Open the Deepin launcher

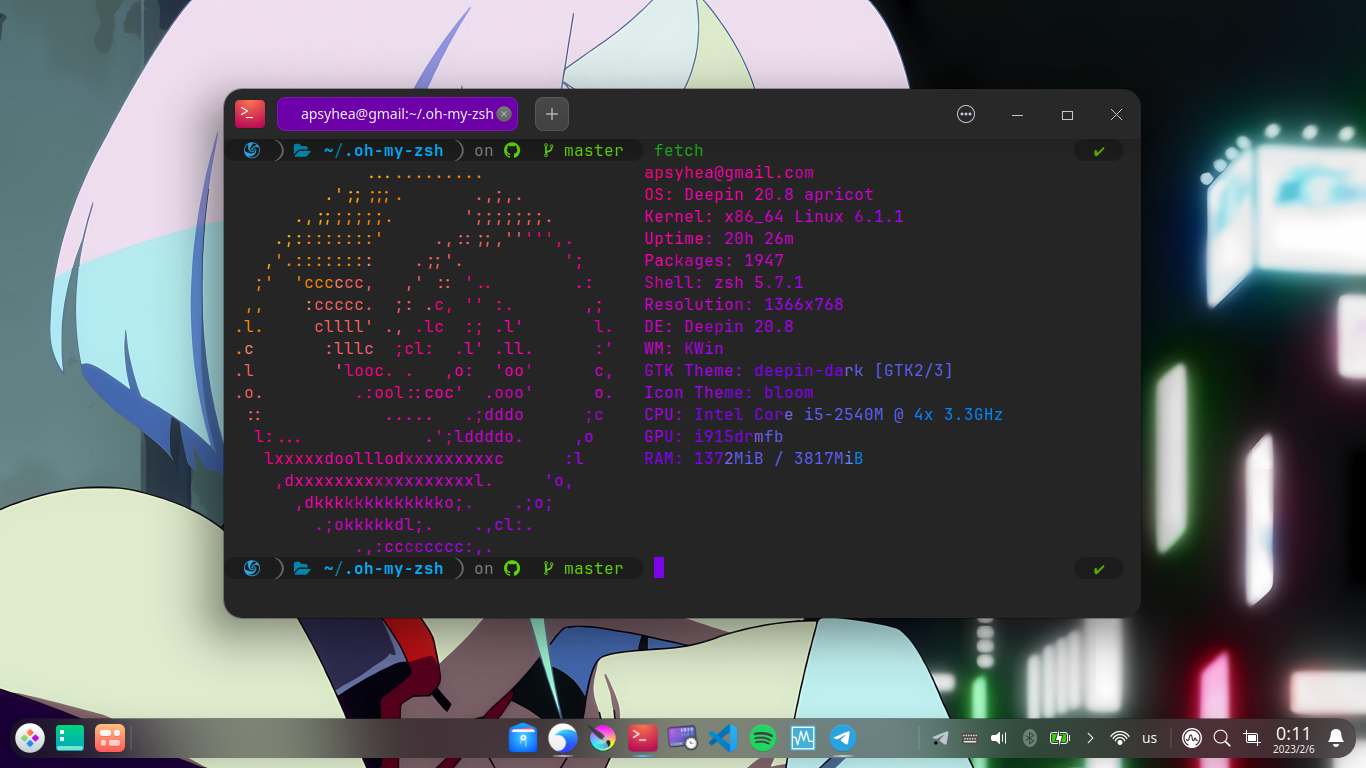(30, 738)
